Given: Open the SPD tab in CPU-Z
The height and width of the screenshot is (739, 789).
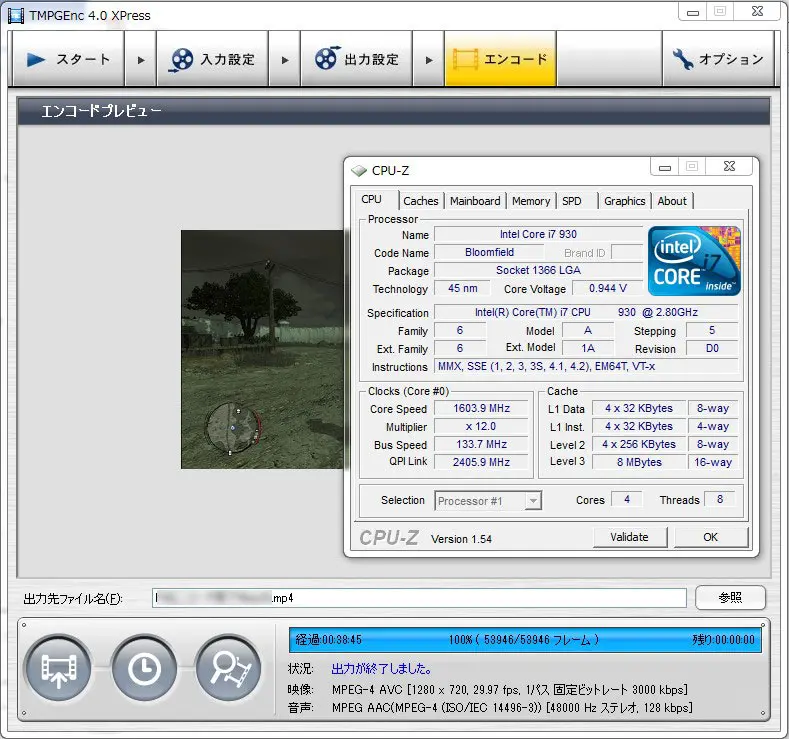Looking at the screenshot, I should pyautogui.click(x=572, y=201).
